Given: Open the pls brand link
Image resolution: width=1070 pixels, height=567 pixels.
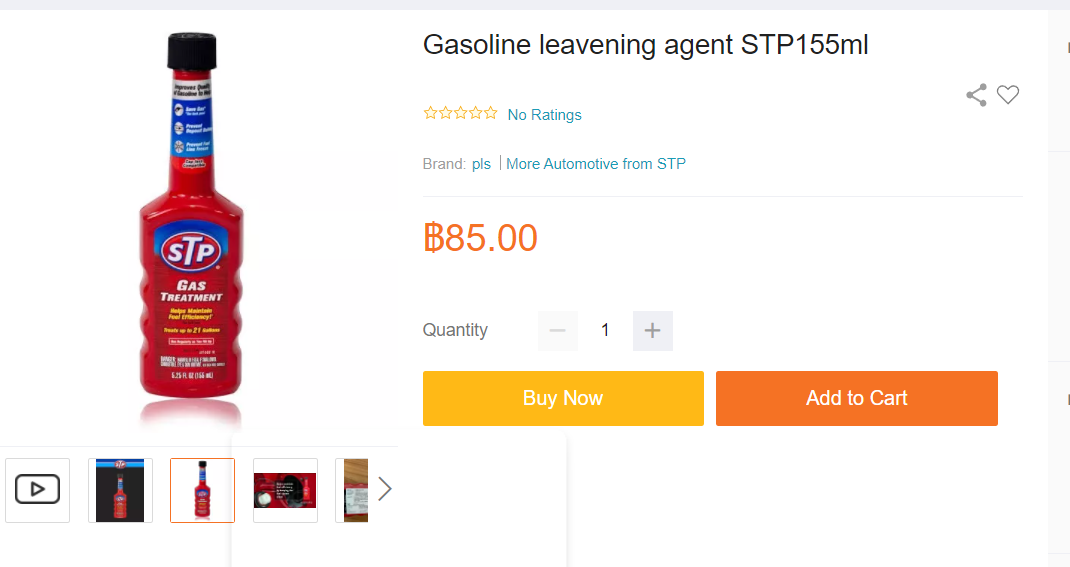Looking at the screenshot, I should pyautogui.click(x=481, y=164).
